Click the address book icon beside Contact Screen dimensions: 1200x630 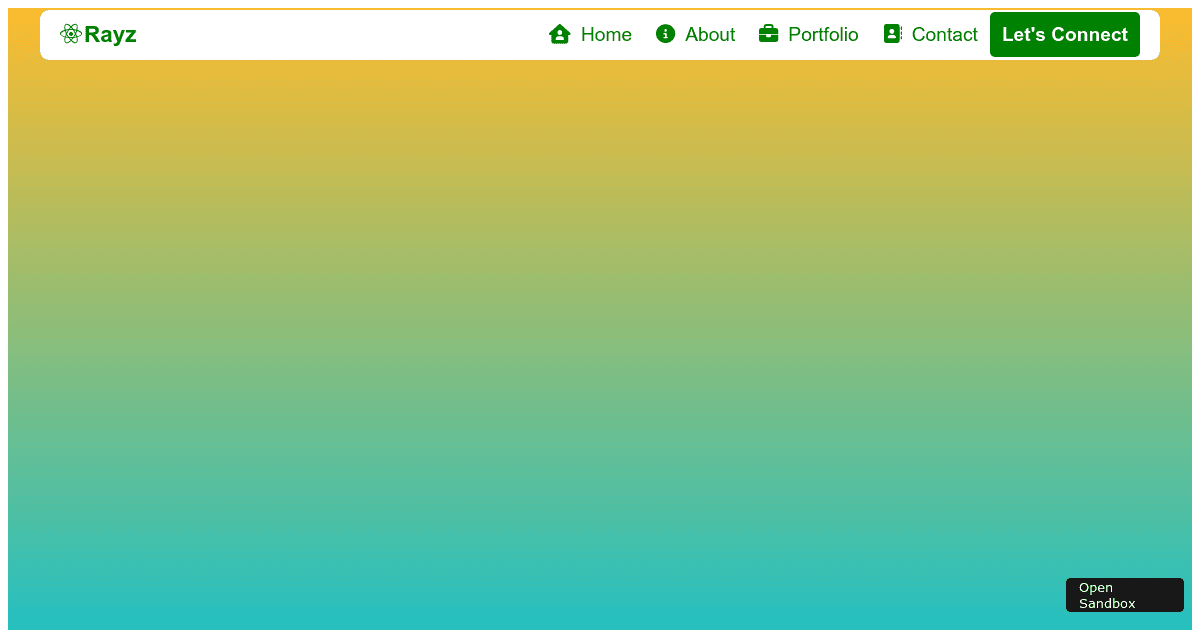tap(893, 34)
